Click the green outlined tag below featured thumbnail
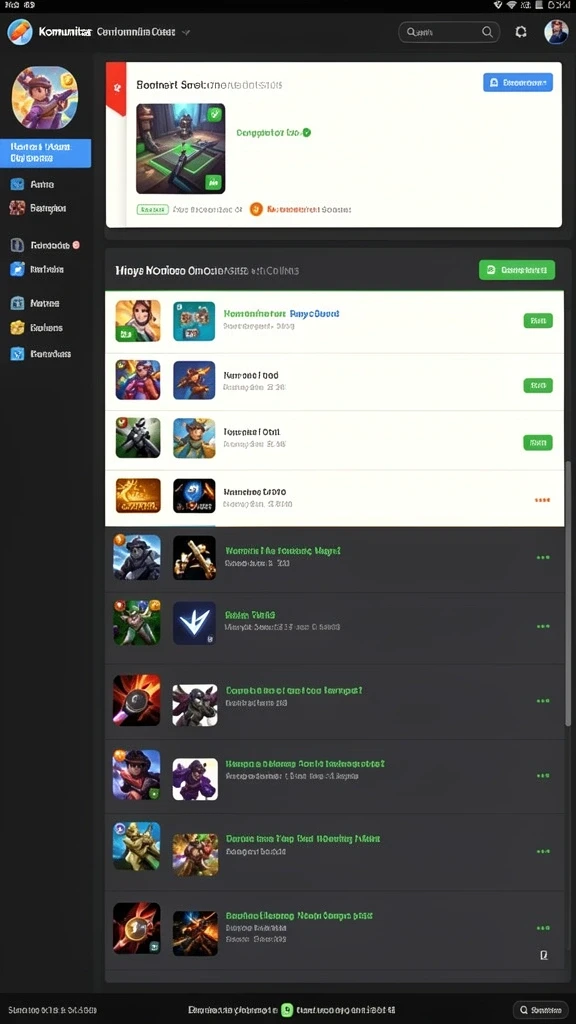This screenshot has height=1024, width=576. [153, 210]
